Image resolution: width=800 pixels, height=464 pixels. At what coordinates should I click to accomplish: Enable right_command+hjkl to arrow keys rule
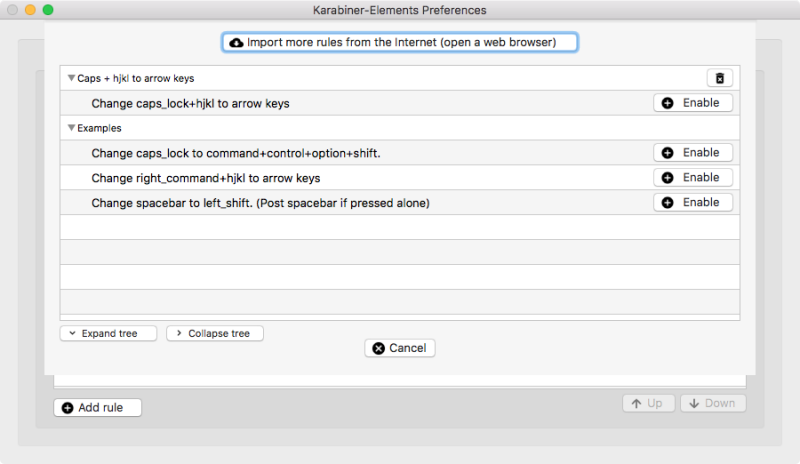(693, 178)
